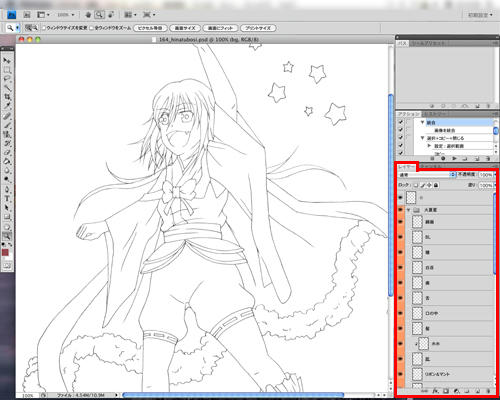Switch to the チャンネル tab
This screenshot has width=500, height=400.
tap(431, 166)
